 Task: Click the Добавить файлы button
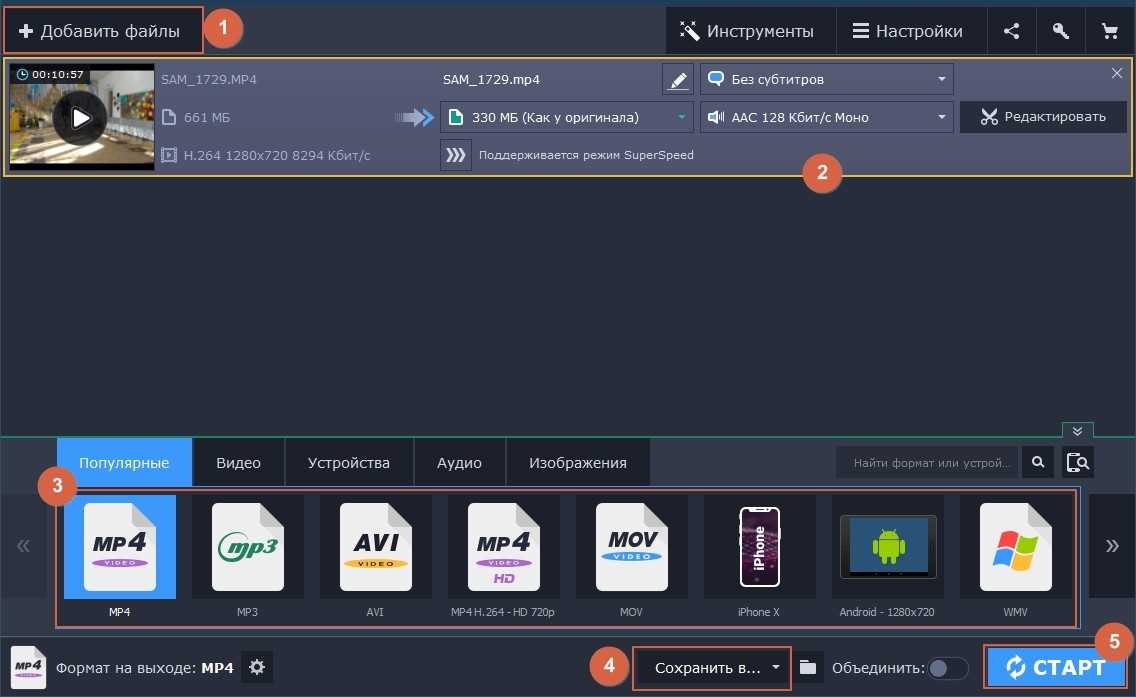[x=103, y=31]
